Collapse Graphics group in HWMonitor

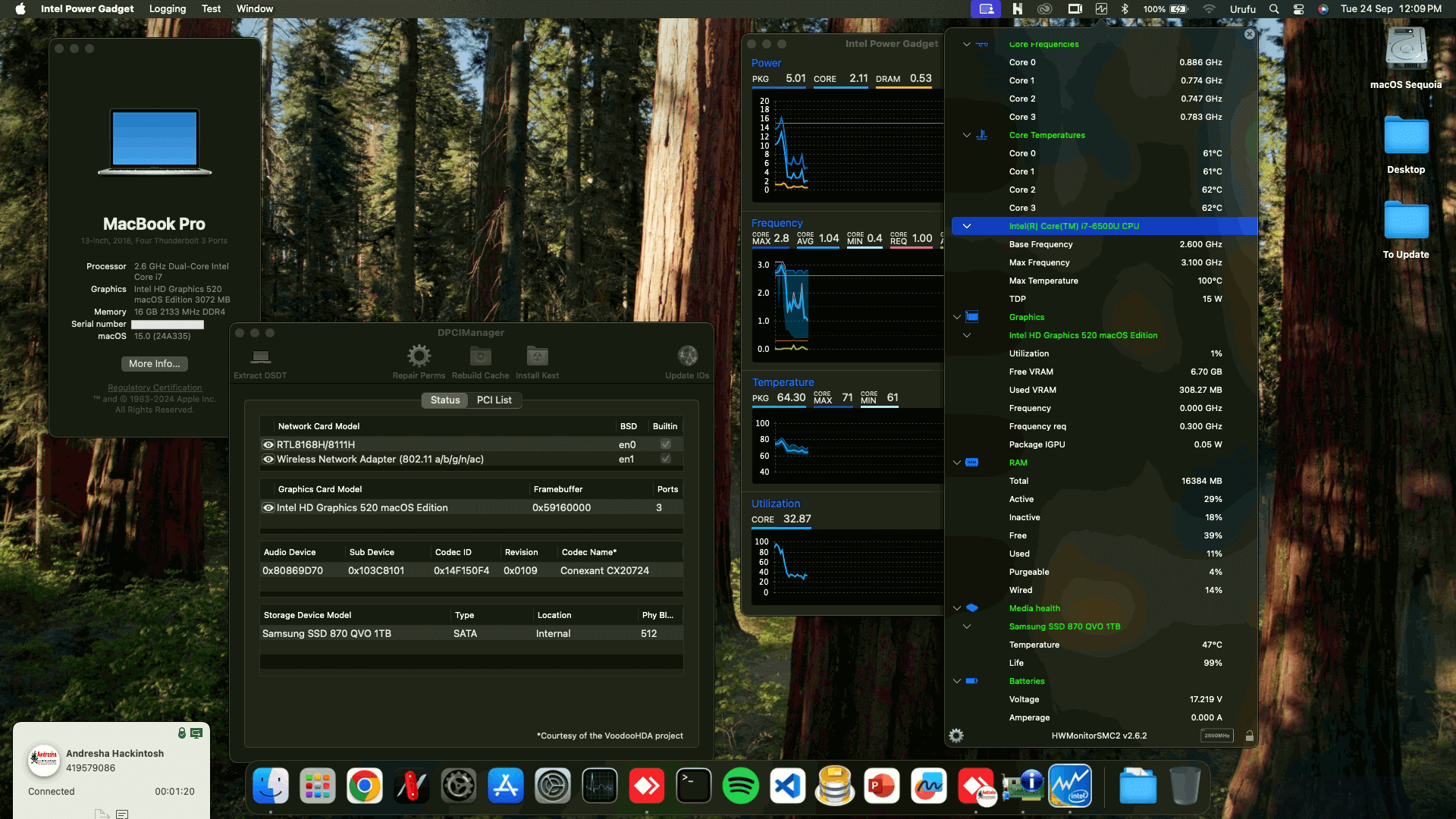point(957,317)
